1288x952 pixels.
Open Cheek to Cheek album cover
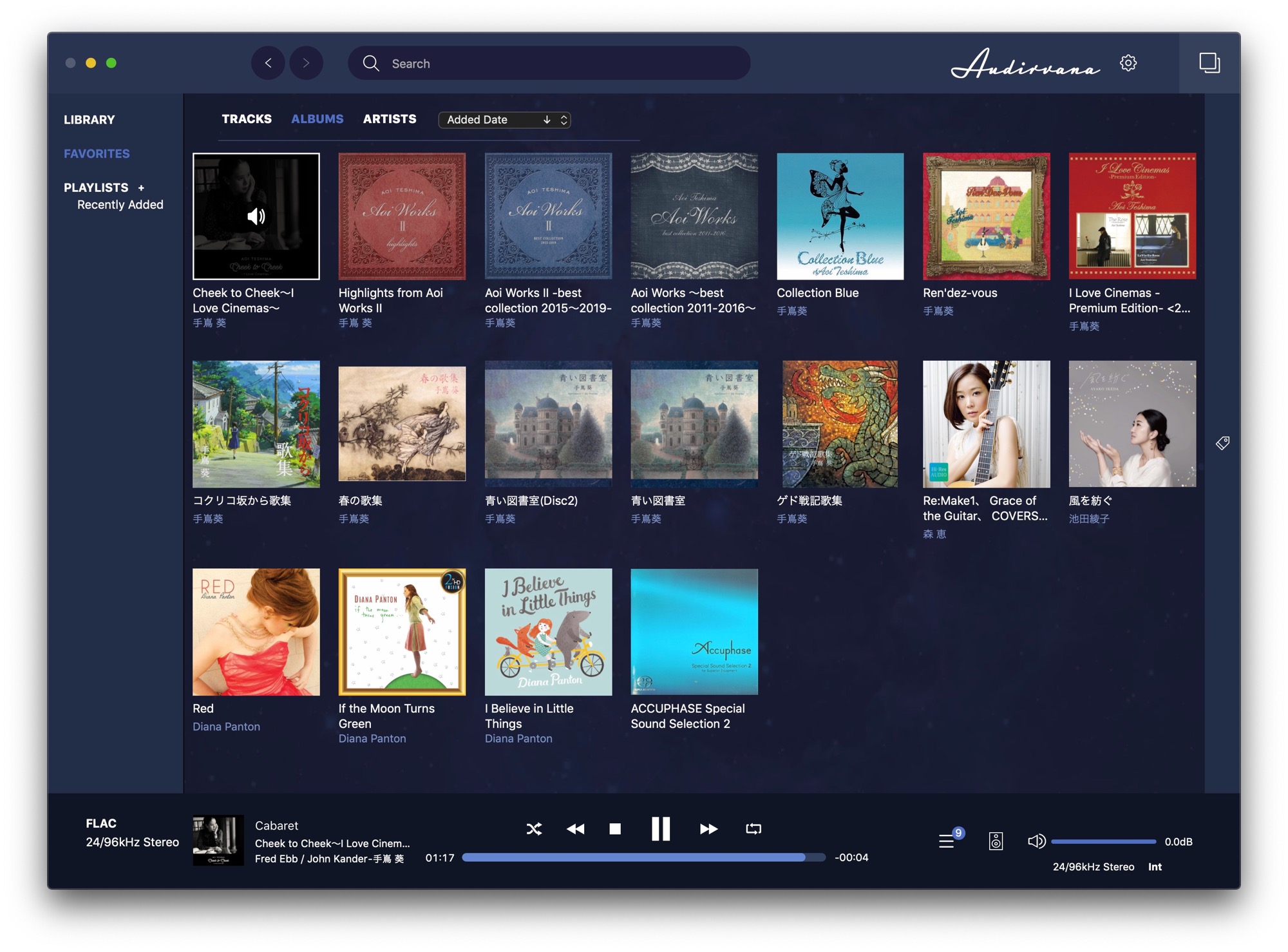[x=256, y=216]
